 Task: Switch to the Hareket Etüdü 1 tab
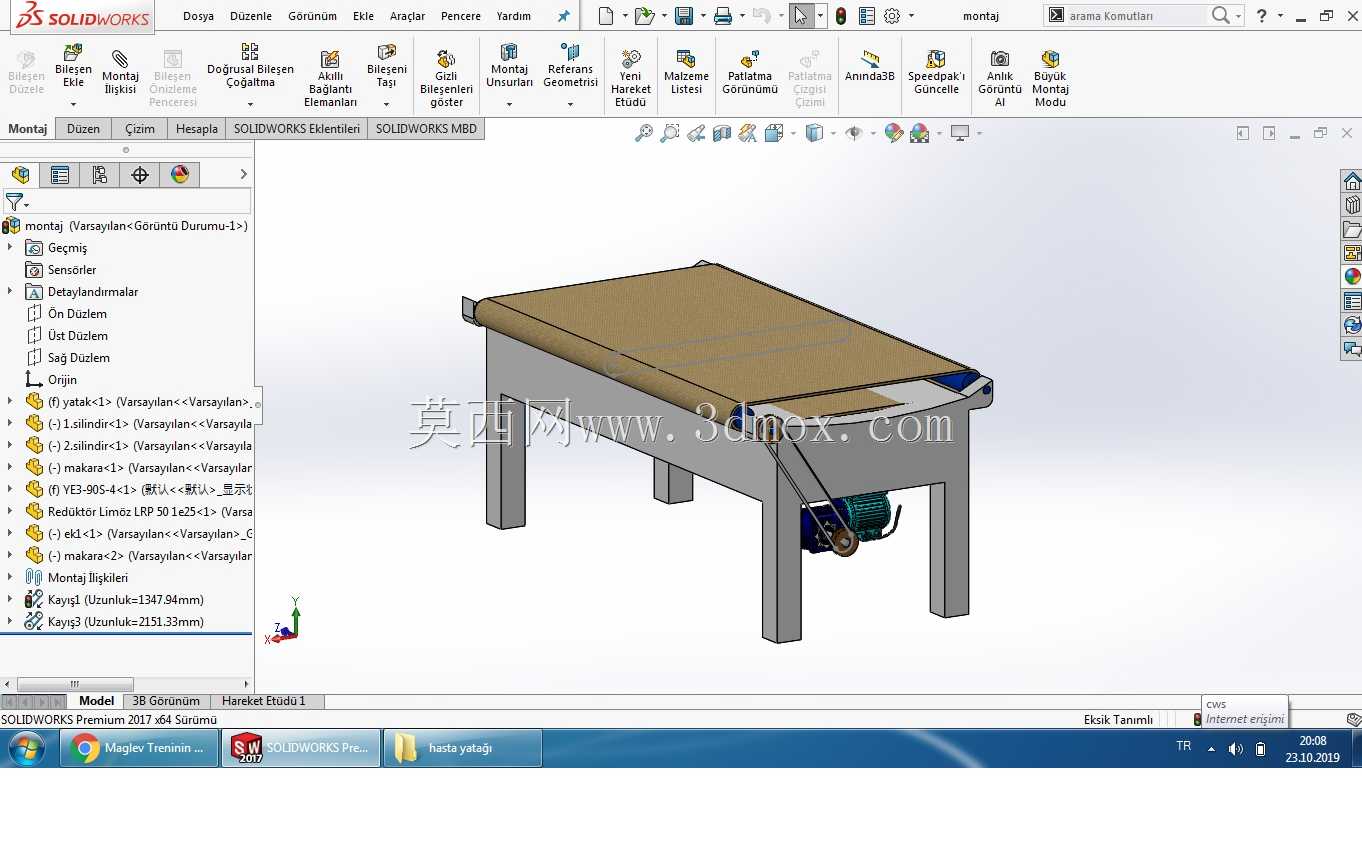tap(264, 701)
